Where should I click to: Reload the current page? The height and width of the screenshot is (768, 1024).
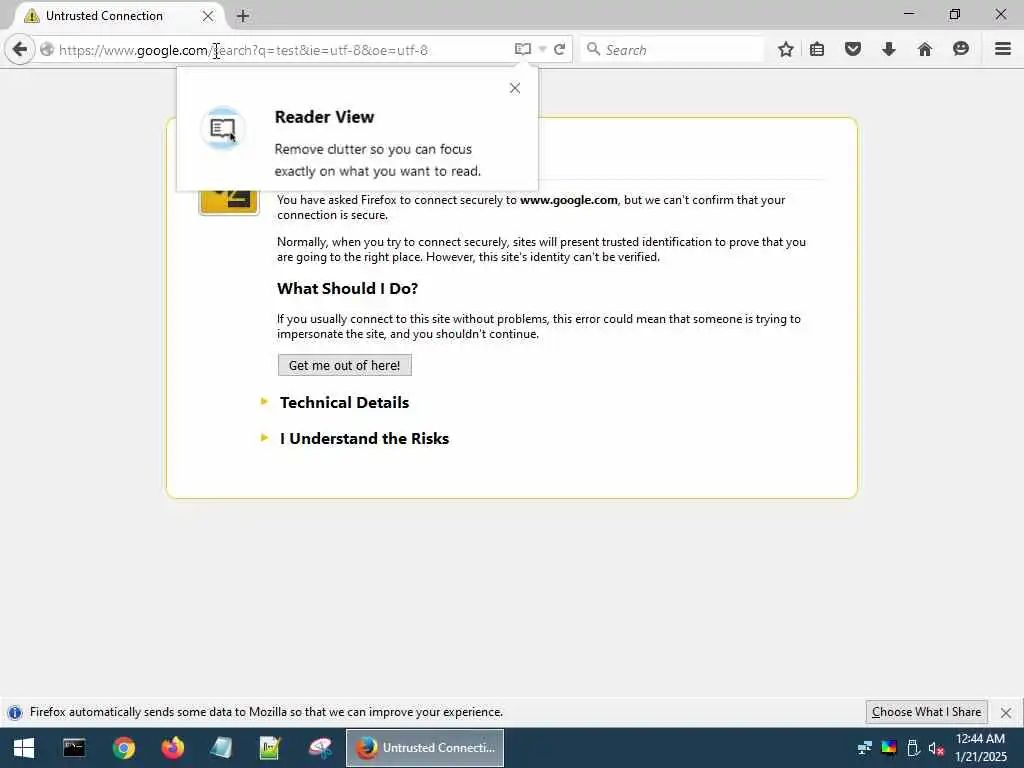pyautogui.click(x=560, y=50)
